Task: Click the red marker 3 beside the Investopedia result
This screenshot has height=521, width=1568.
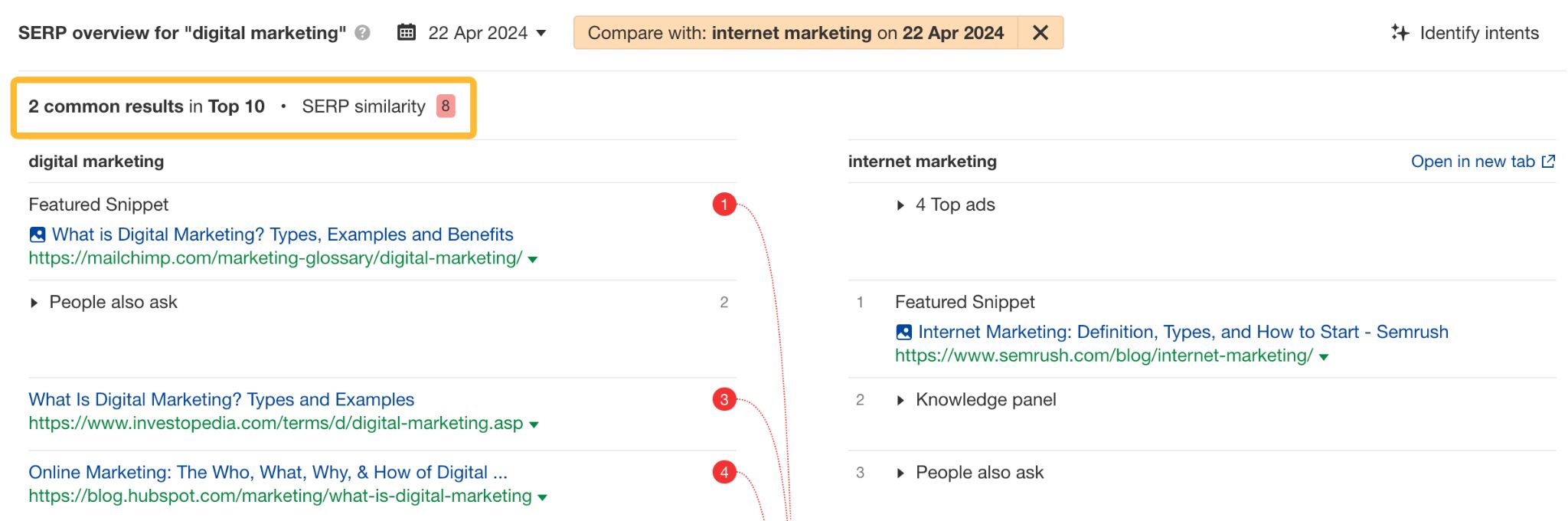Action: click(723, 399)
